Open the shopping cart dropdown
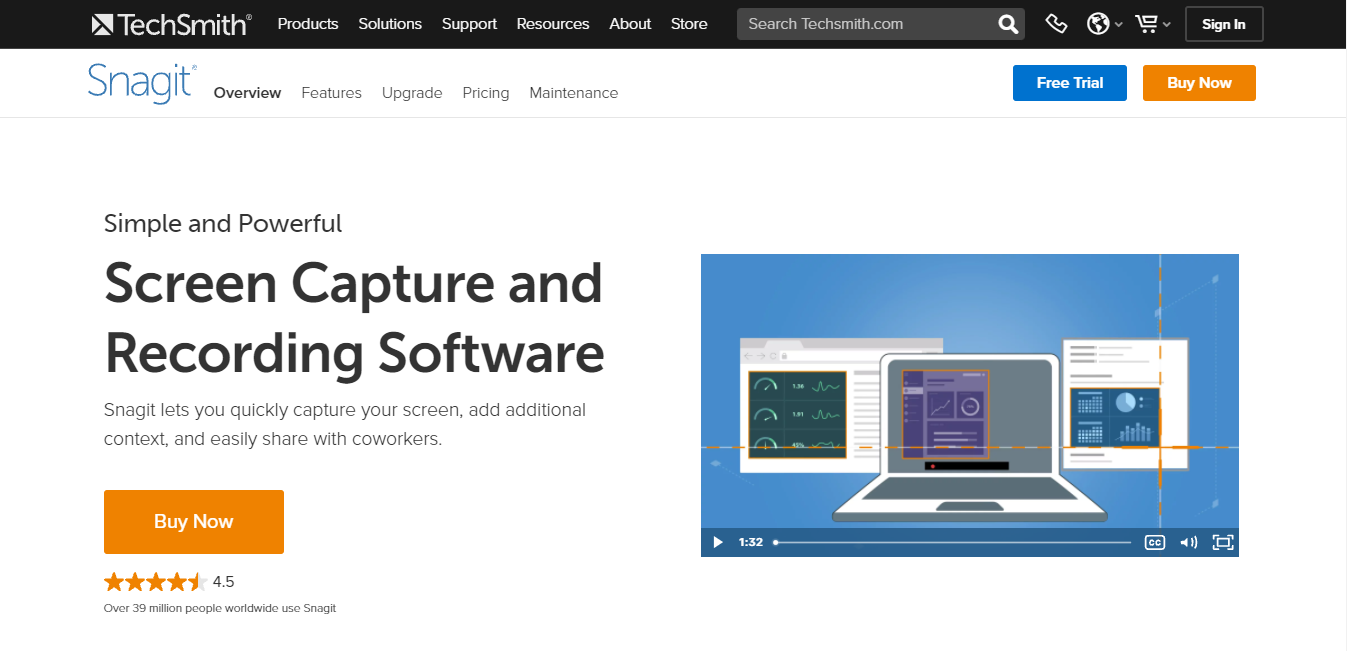 click(x=1153, y=24)
